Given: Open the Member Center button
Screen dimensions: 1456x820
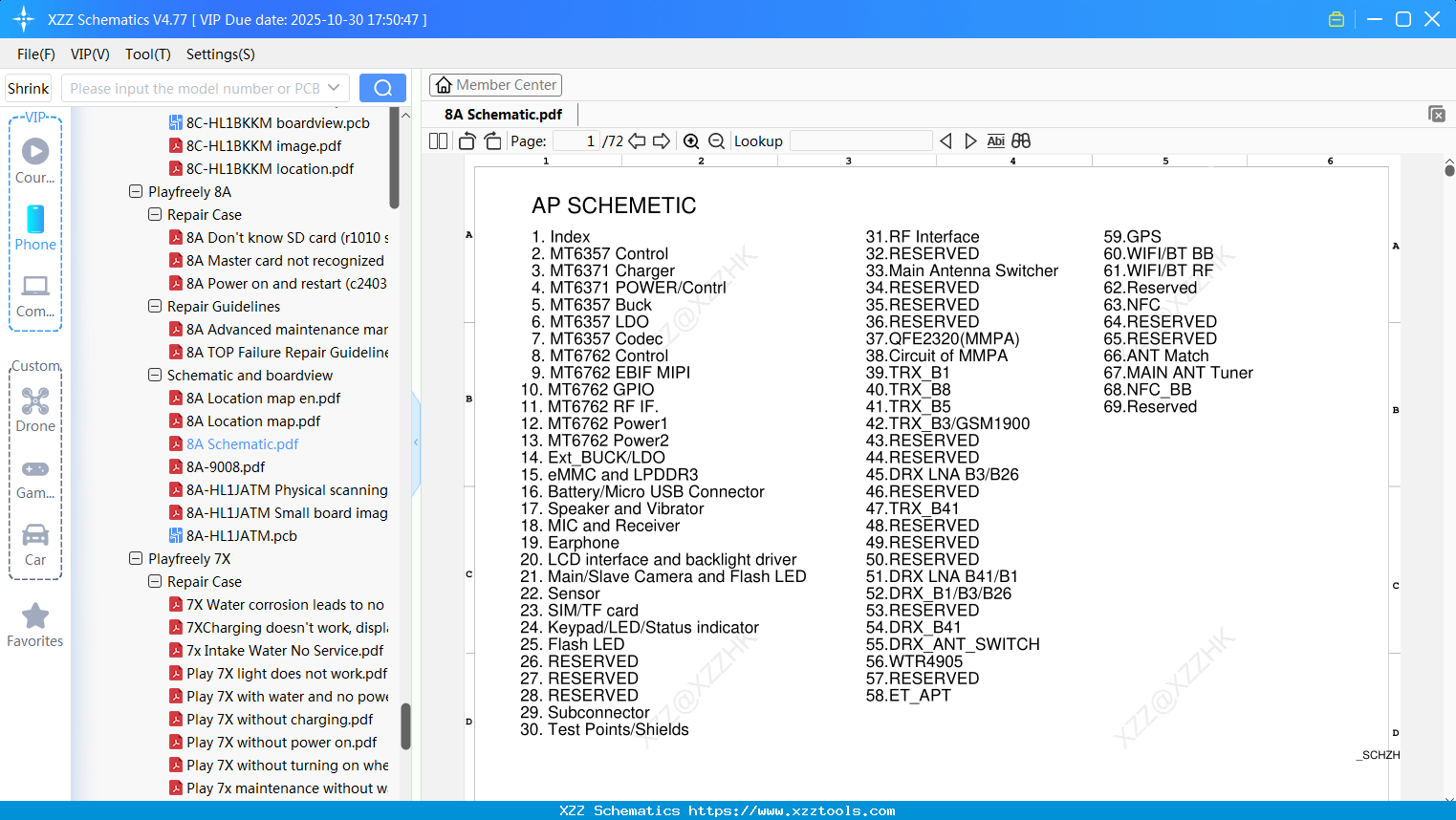Looking at the screenshot, I should coord(495,85).
